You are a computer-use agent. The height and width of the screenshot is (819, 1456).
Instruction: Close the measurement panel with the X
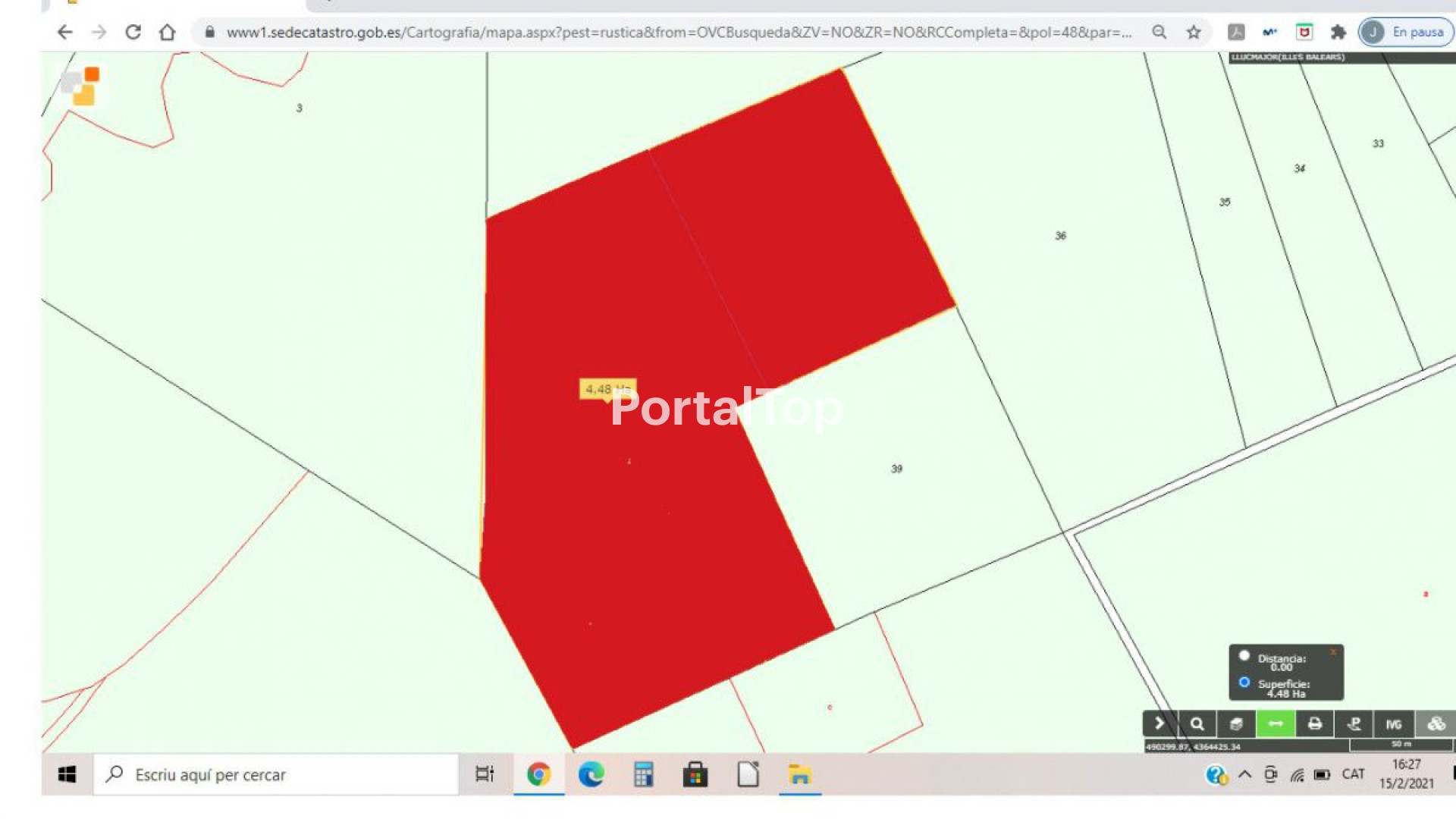click(1332, 652)
